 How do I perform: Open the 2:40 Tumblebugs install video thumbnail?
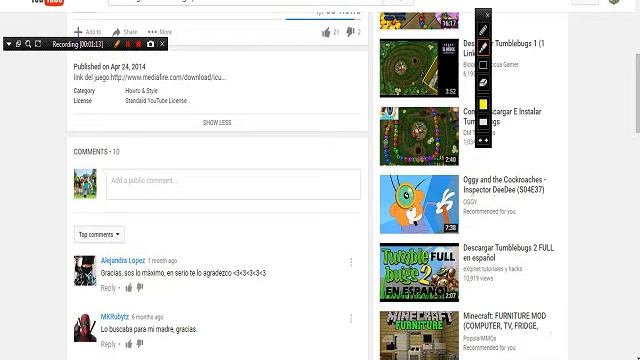point(419,136)
